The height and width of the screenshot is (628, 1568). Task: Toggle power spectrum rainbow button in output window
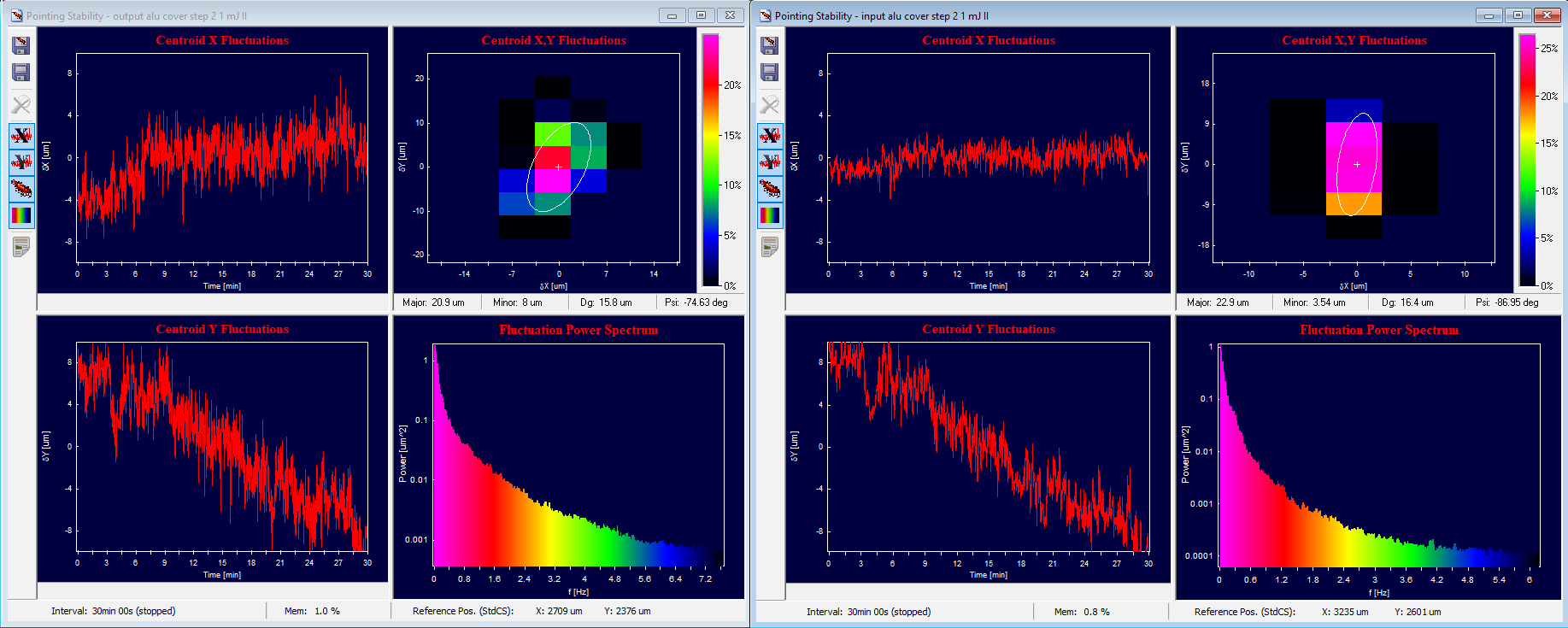21,215
